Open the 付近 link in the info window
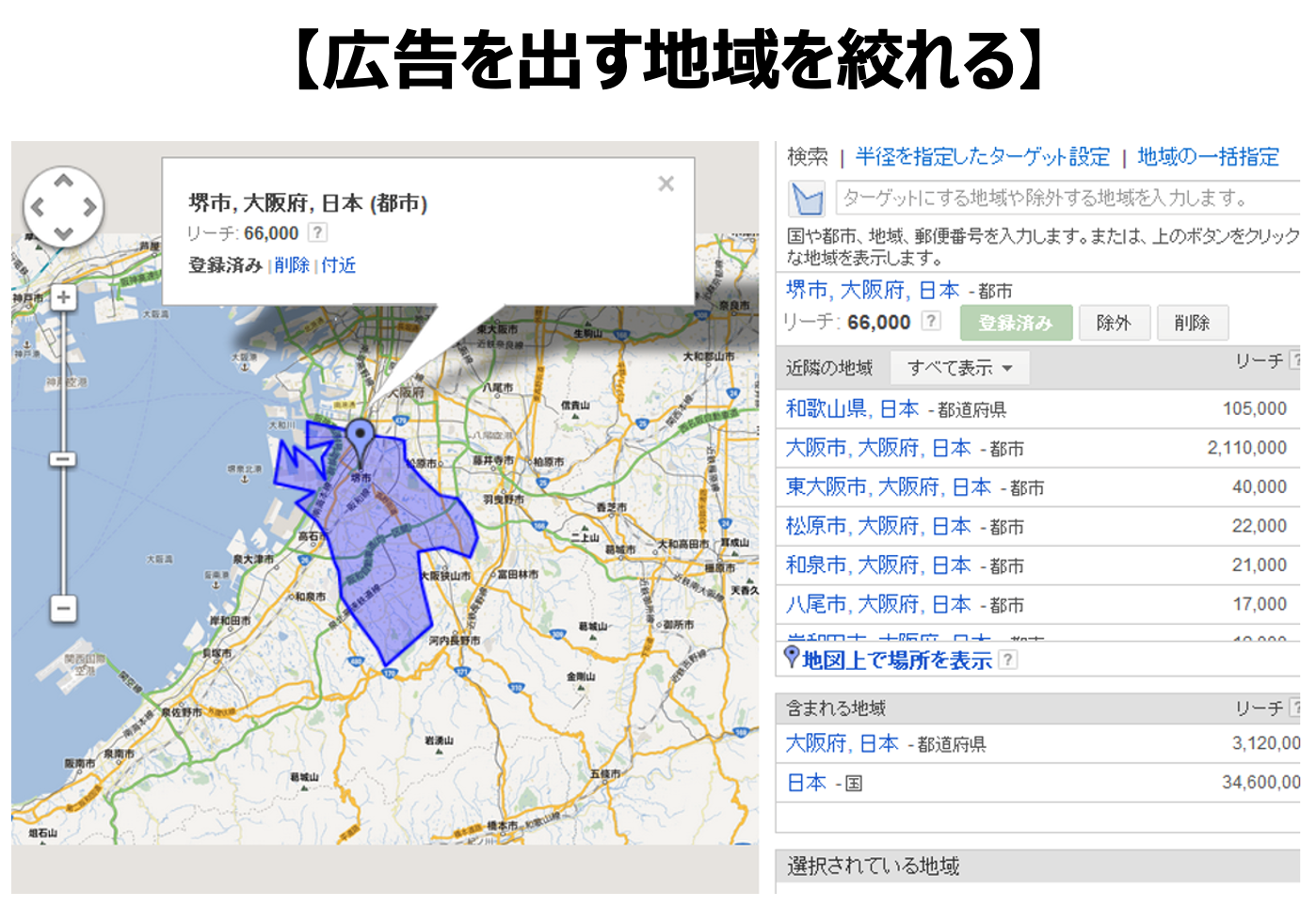The image size is (1316, 907). click(x=337, y=264)
